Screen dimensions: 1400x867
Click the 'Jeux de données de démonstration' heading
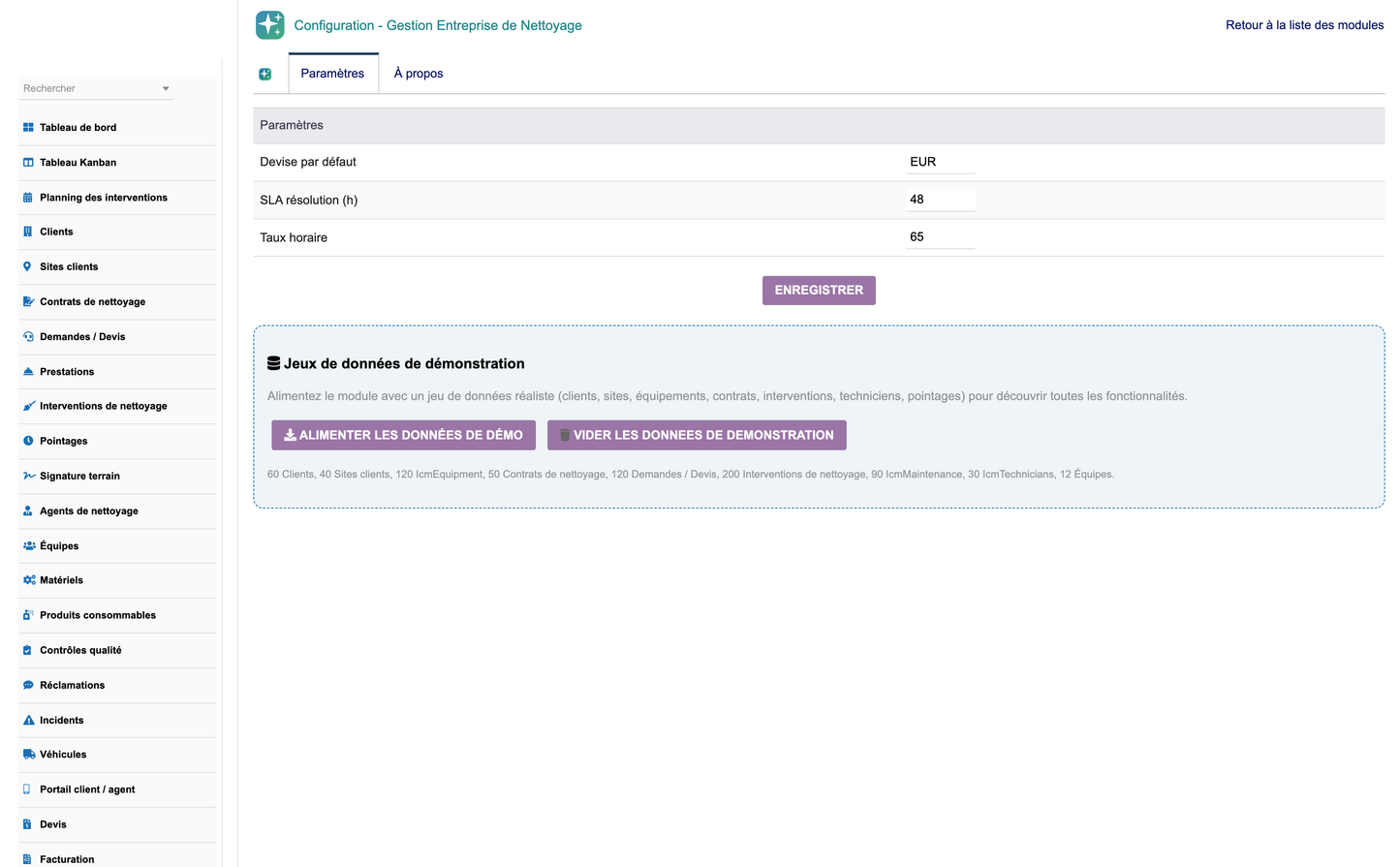coord(404,363)
